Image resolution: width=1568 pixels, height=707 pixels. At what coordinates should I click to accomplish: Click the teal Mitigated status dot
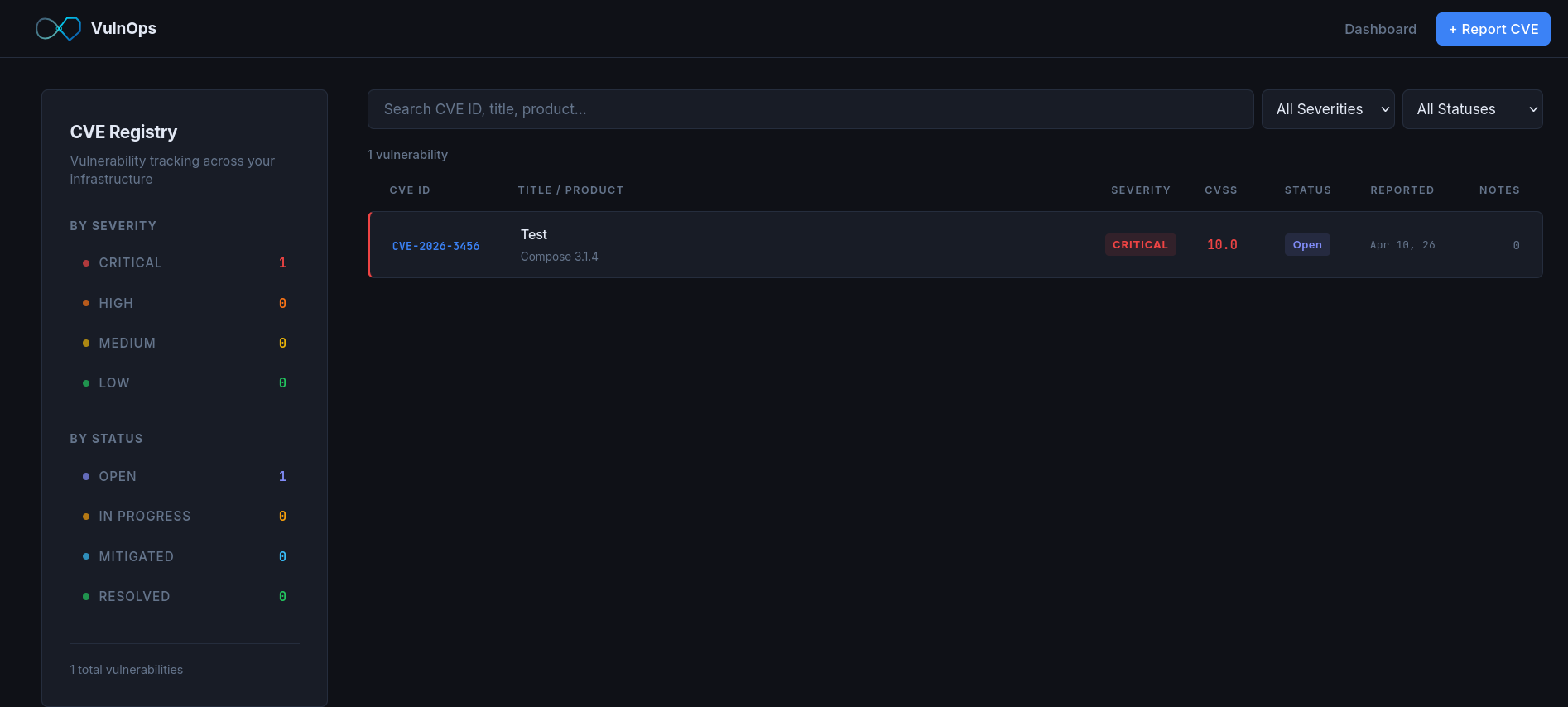click(87, 556)
